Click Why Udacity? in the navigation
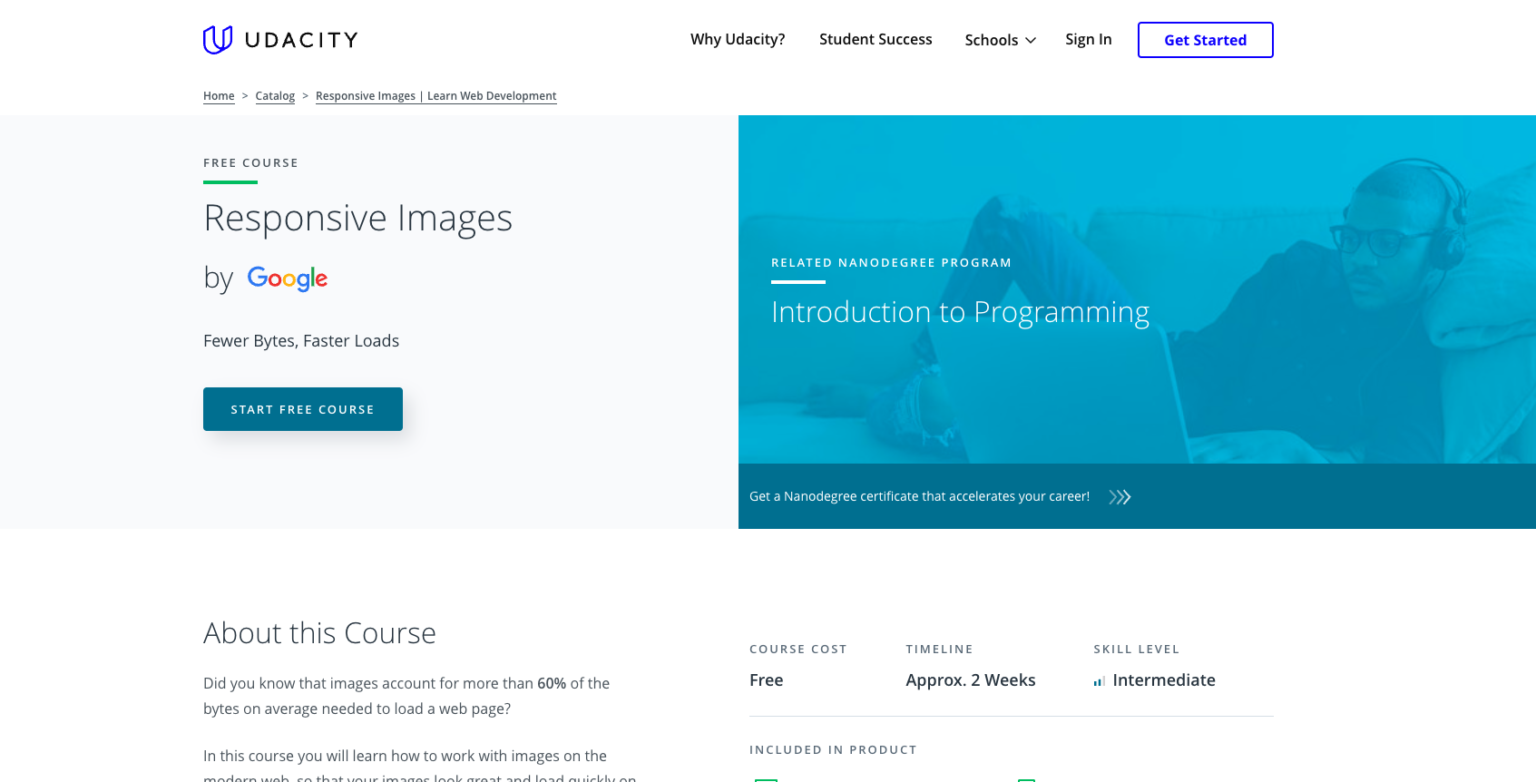Viewport: 1536px width, 782px height. tap(737, 39)
